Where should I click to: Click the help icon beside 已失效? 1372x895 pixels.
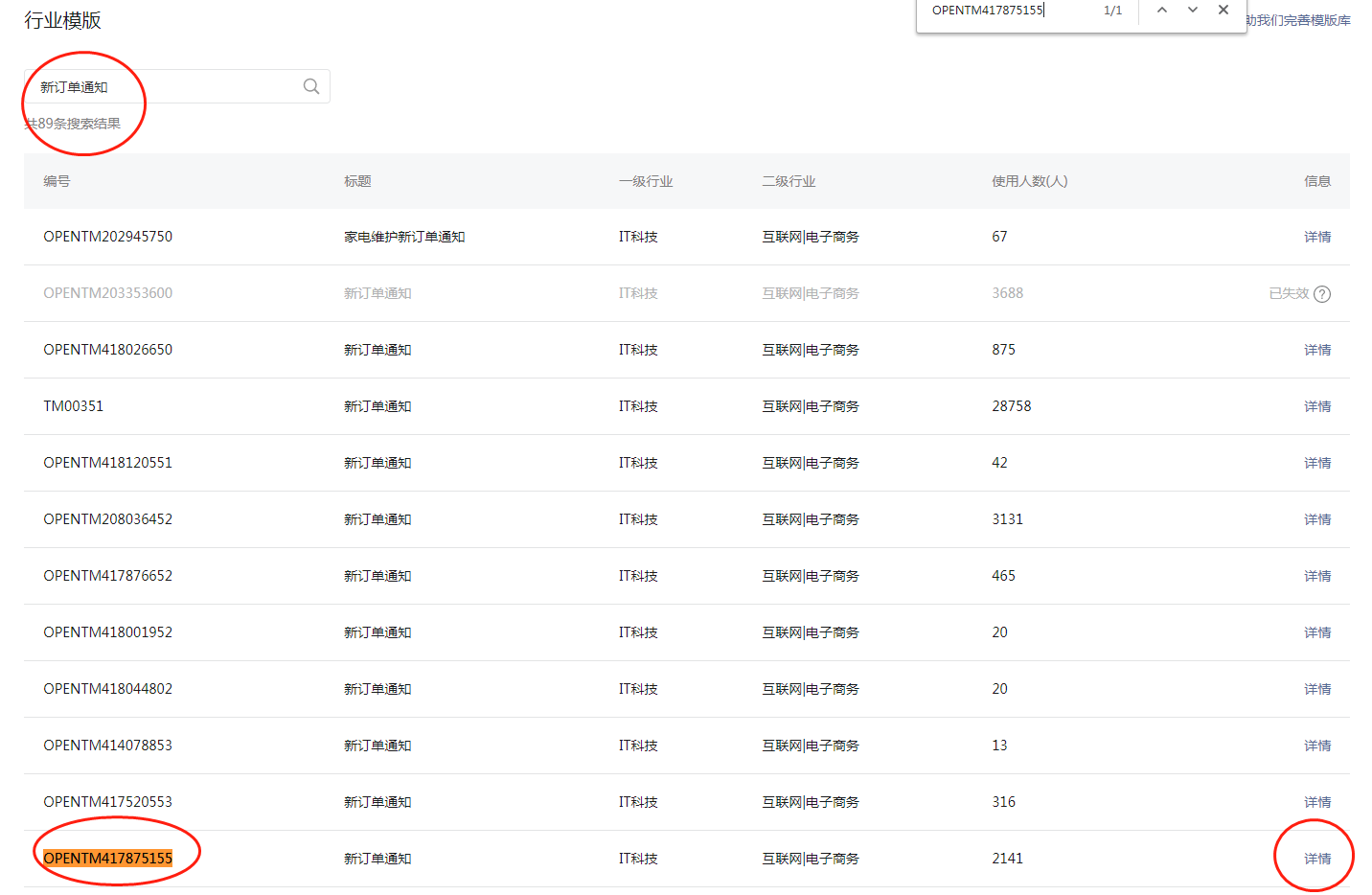1322,294
